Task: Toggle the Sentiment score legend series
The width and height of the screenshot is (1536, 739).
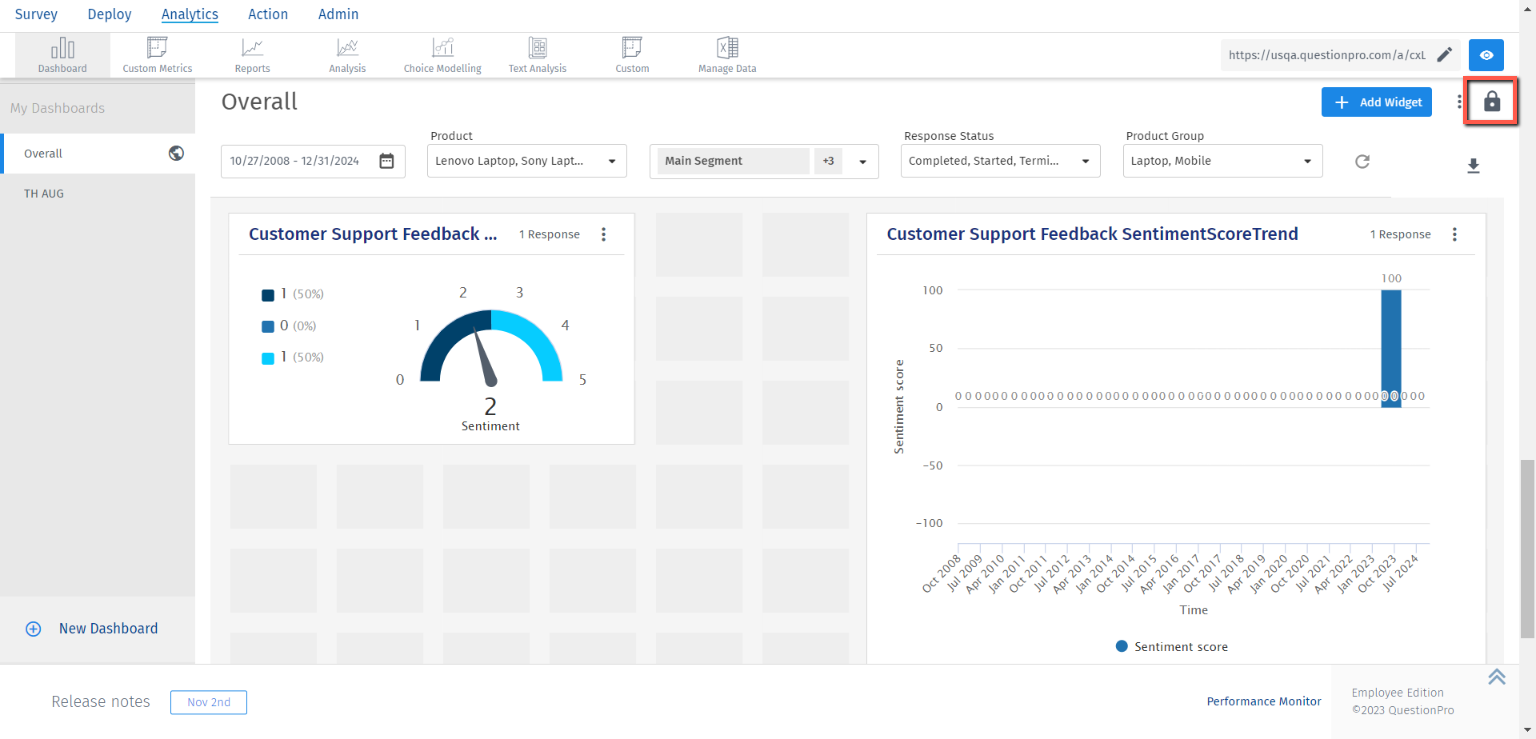Action: [x=1171, y=647]
